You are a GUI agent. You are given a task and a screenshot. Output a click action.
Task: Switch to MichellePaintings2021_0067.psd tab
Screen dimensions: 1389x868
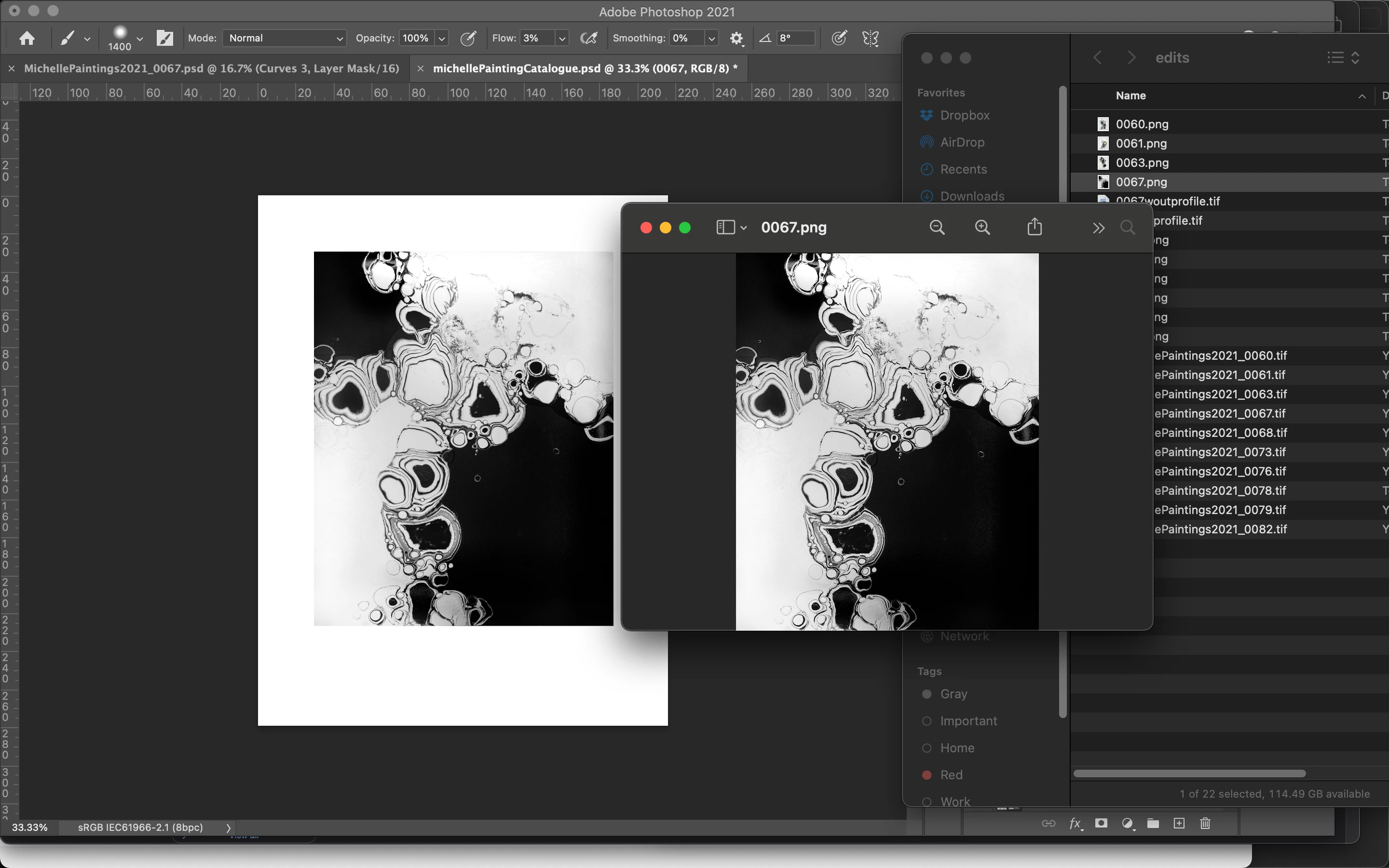tap(211, 68)
